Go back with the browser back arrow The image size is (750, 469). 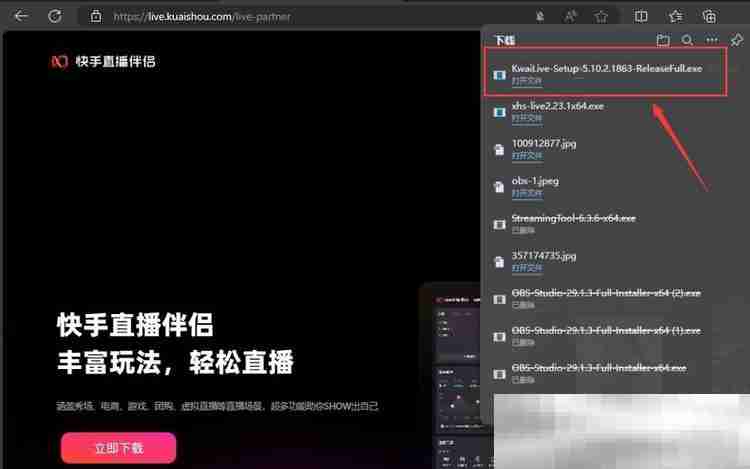(21, 16)
